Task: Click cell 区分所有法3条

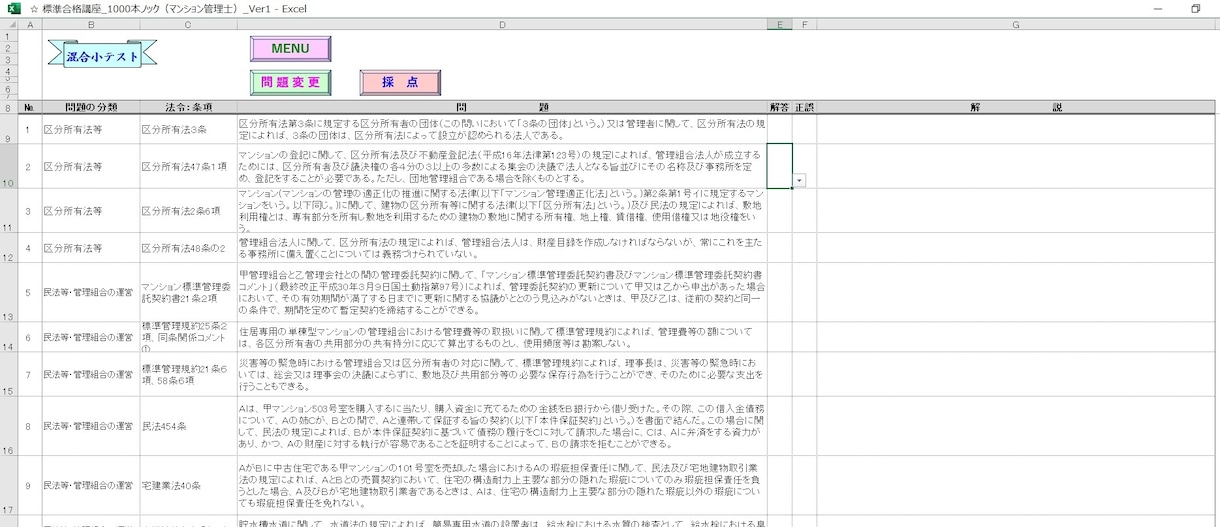Action: pyautogui.click(x=188, y=129)
